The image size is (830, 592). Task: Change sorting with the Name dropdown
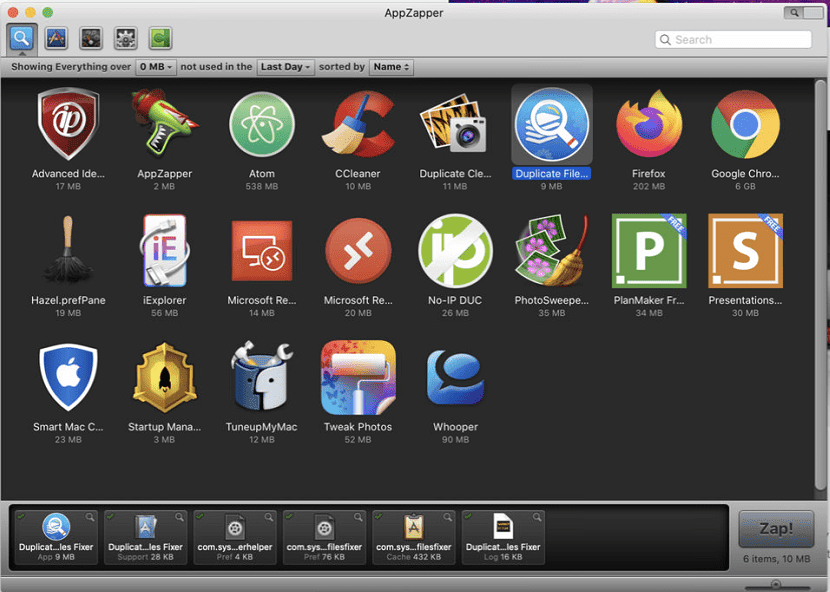click(x=390, y=67)
